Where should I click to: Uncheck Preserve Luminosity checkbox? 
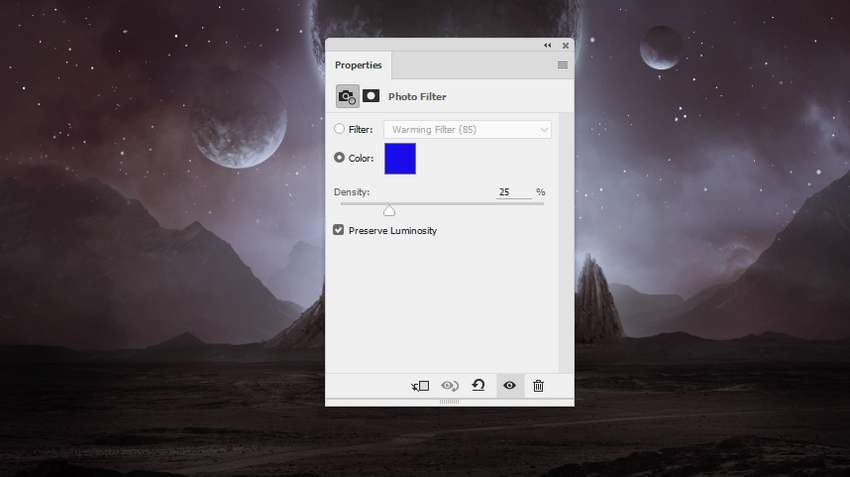point(339,230)
